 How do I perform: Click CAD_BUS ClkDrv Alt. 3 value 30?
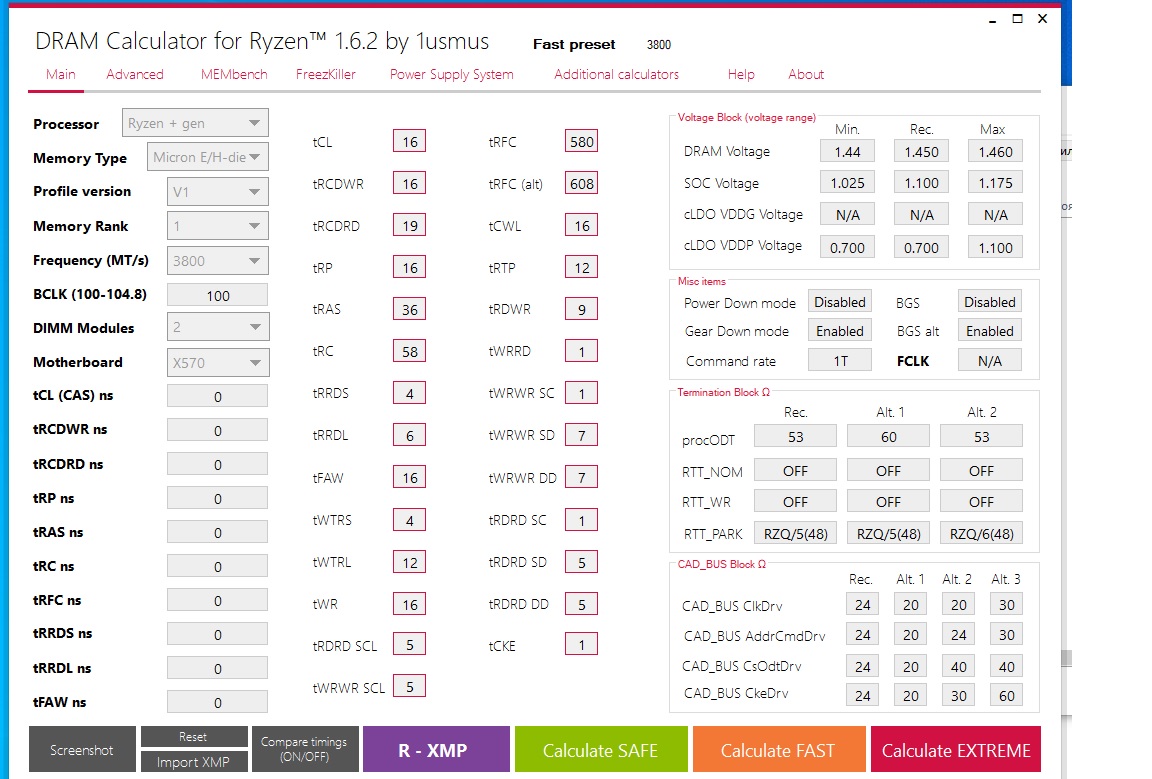pos(1007,604)
